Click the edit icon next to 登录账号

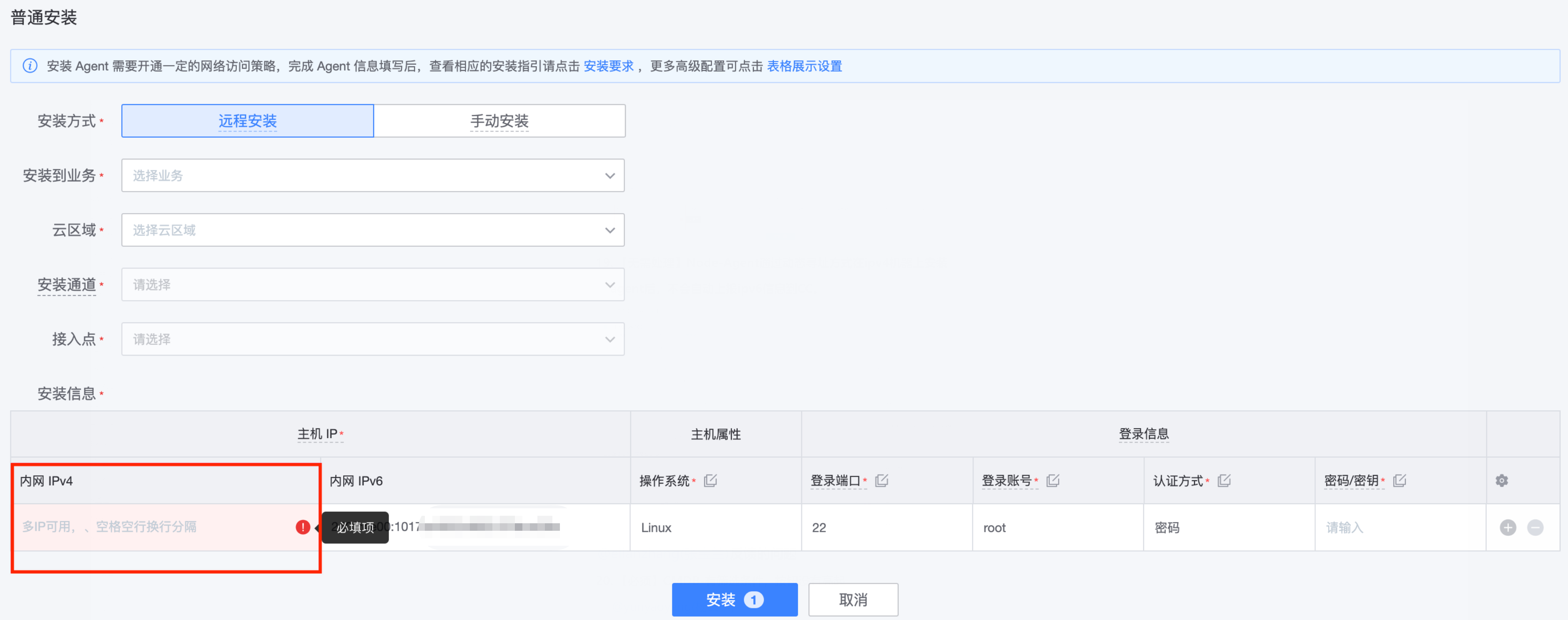pyautogui.click(x=1054, y=480)
